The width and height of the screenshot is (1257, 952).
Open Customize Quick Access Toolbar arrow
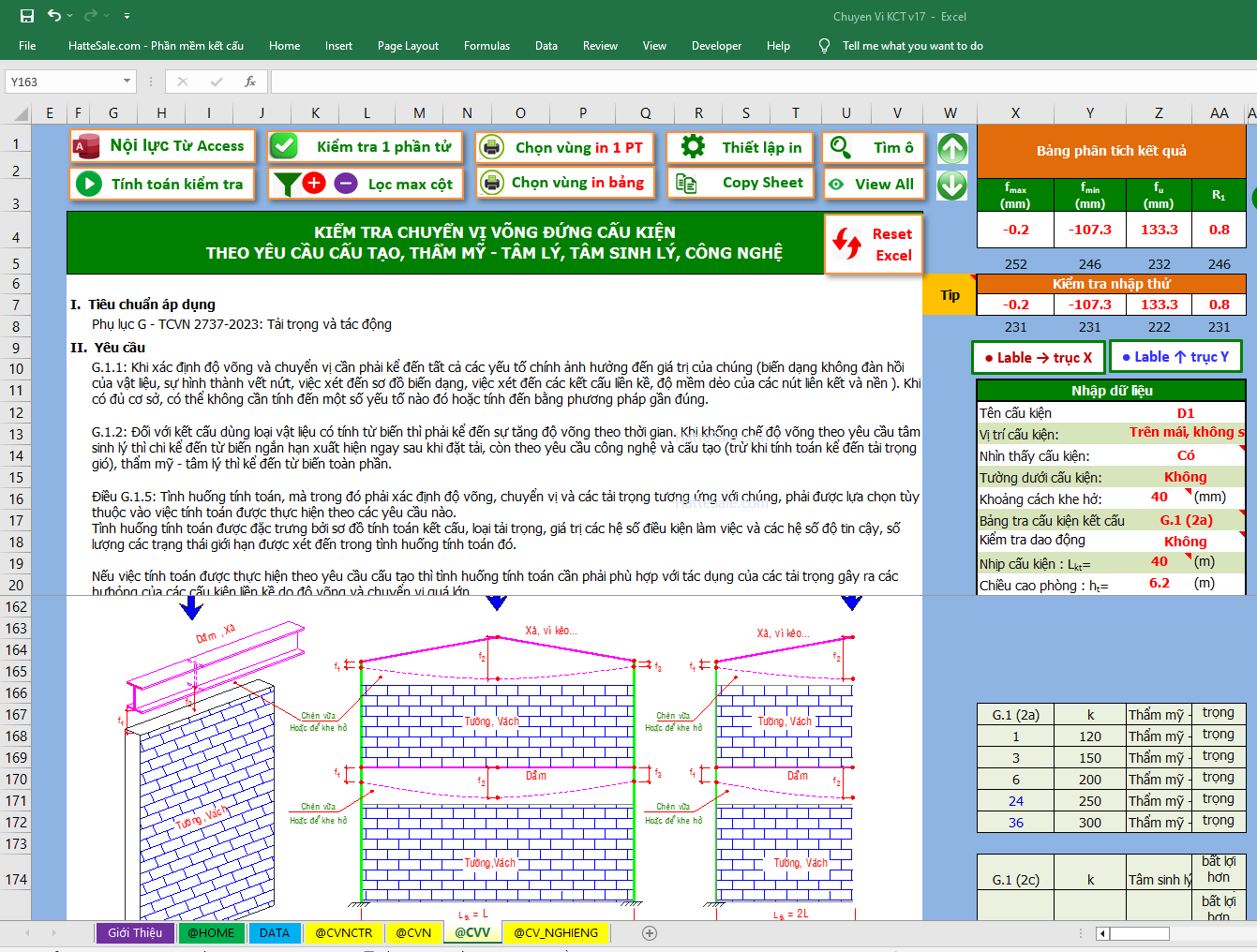127,16
